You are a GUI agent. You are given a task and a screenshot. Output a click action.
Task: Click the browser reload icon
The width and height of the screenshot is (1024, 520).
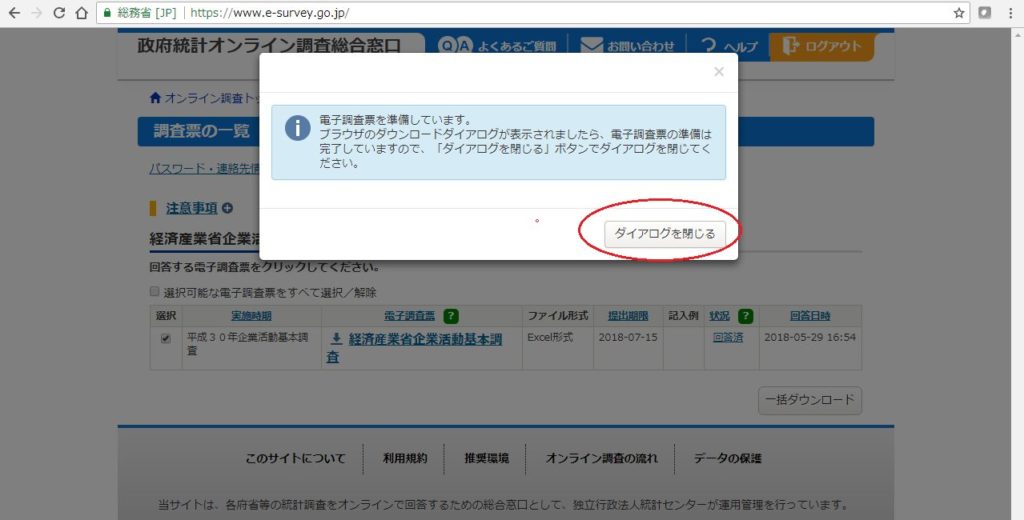tap(59, 13)
